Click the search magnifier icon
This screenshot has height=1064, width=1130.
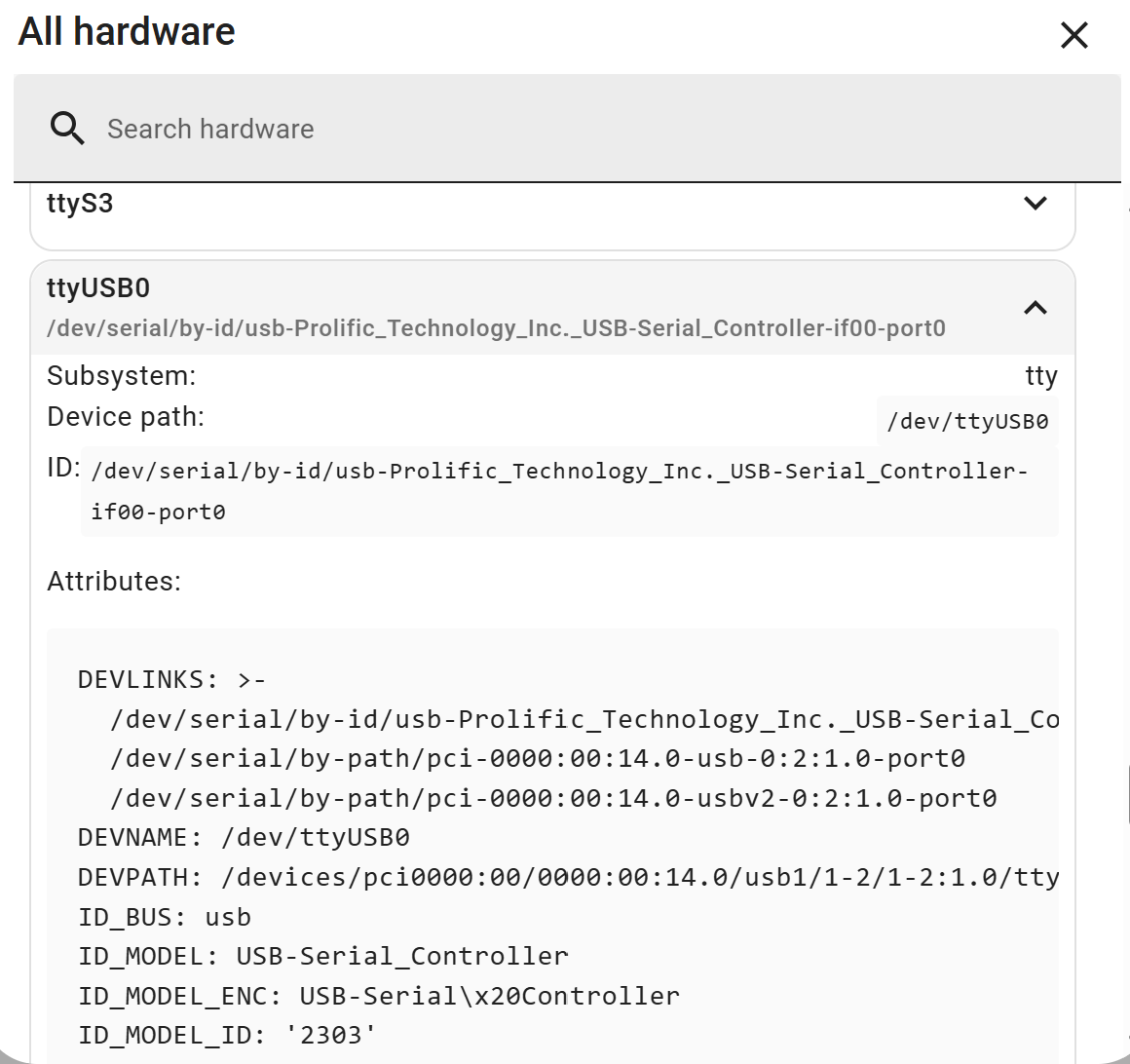click(x=66, y=127)
